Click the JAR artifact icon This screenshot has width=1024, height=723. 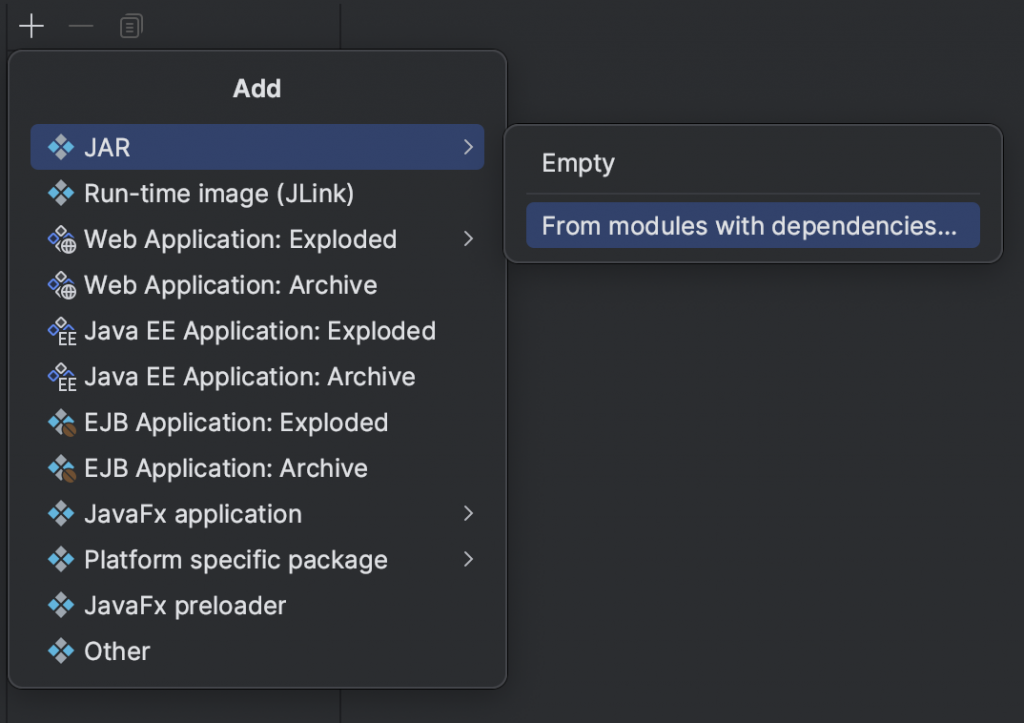[61, 148]
